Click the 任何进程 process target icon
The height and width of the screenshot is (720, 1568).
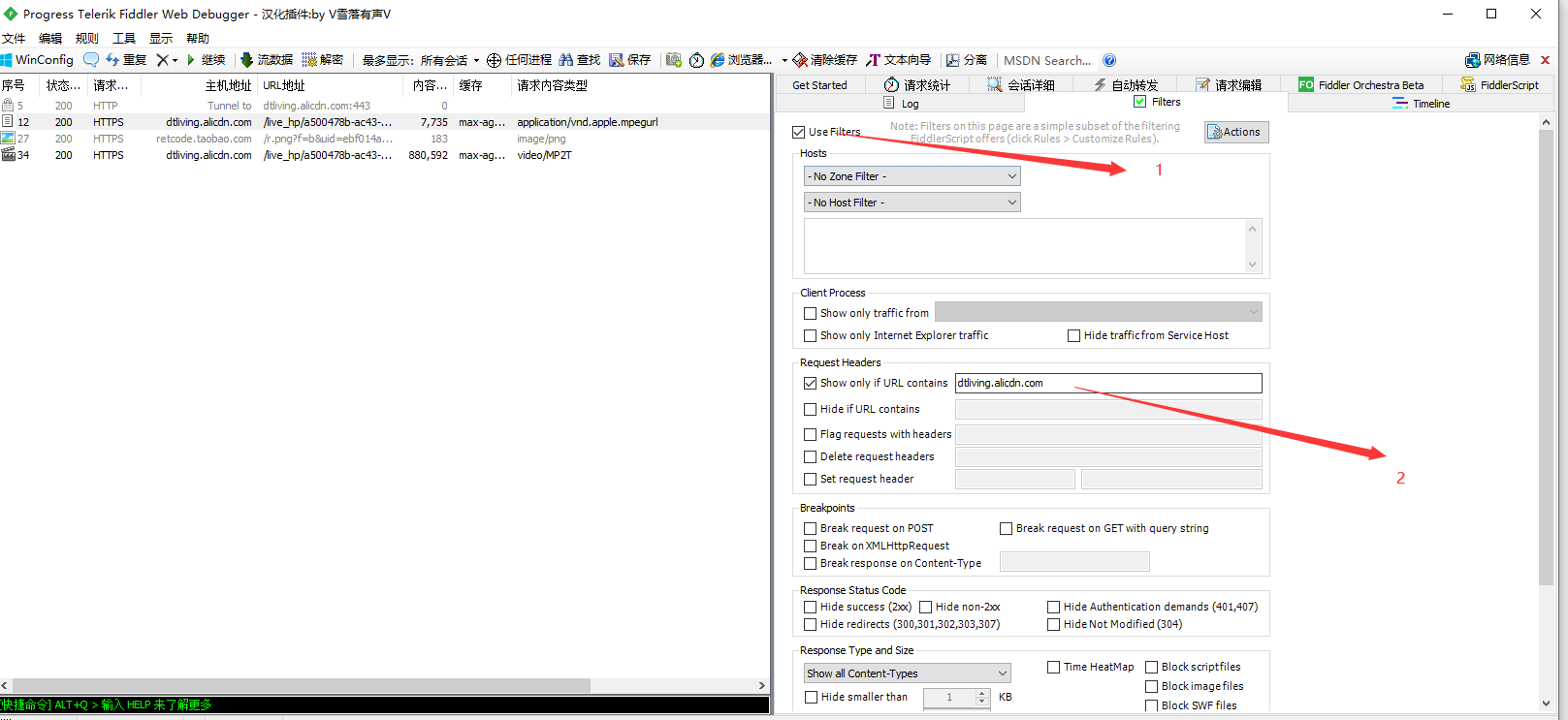click(x=494, y=60)
